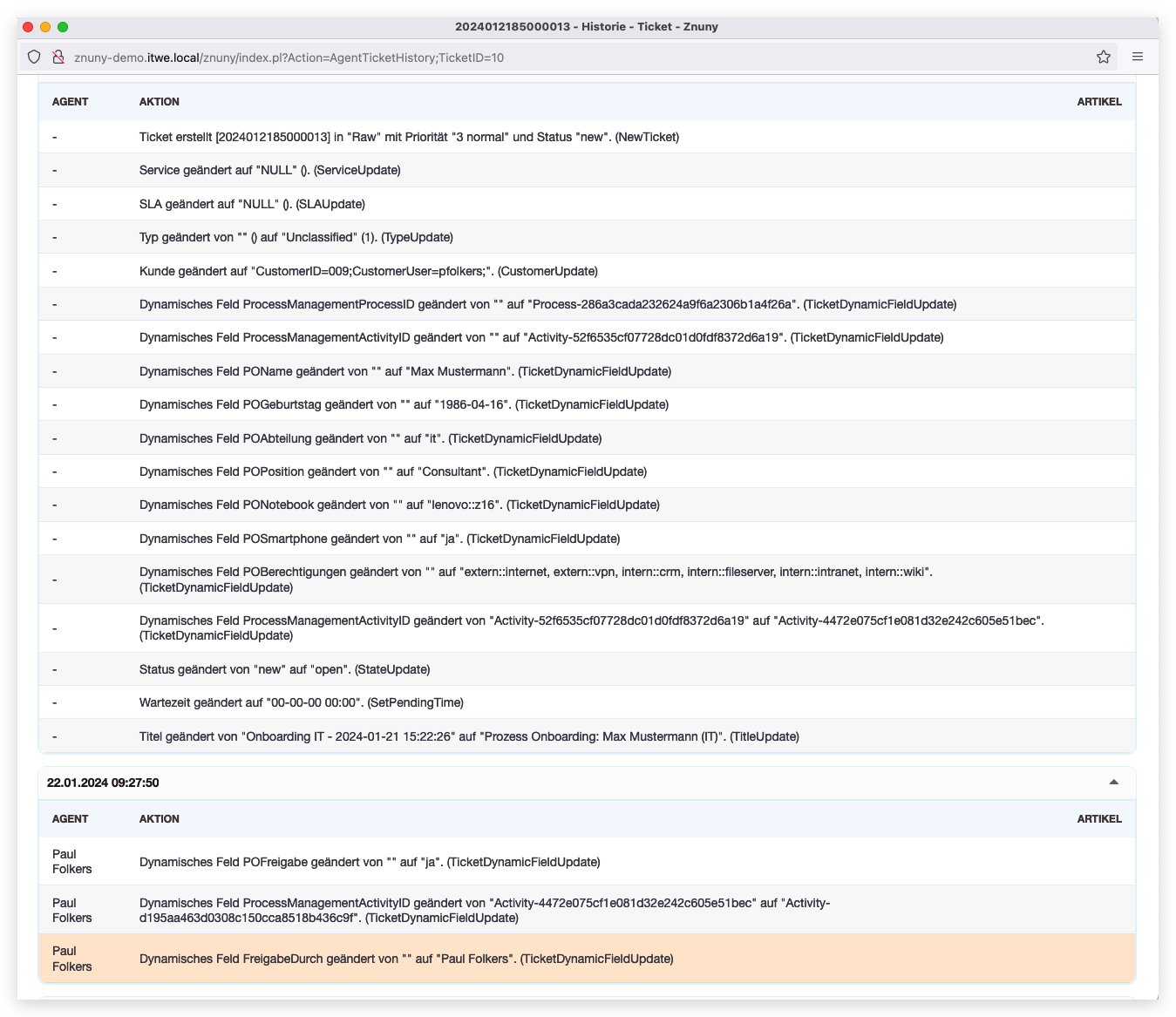
Task: Click the AGENT header in top table
Action: (70, 102)
